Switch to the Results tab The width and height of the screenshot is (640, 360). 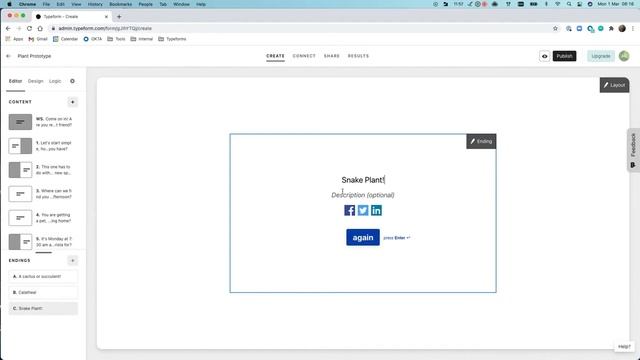tap(358, 56)
